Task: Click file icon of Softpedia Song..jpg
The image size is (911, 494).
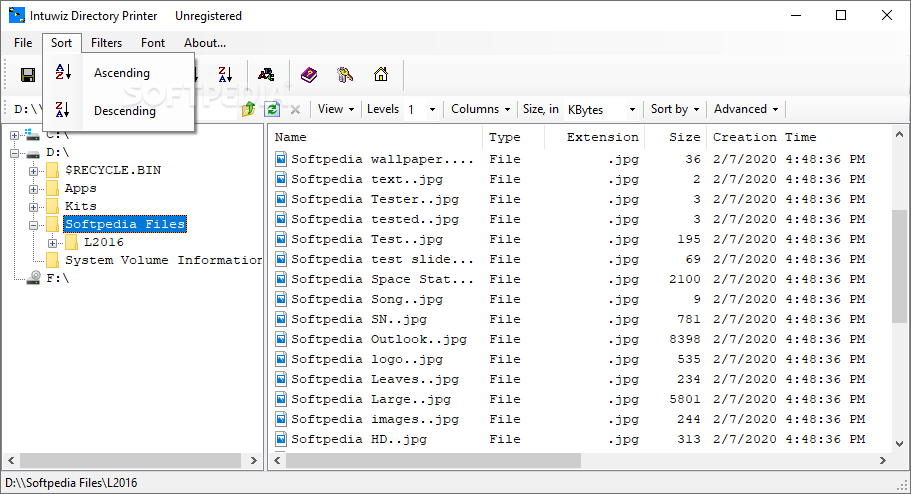Action: [x=281, y=299]
